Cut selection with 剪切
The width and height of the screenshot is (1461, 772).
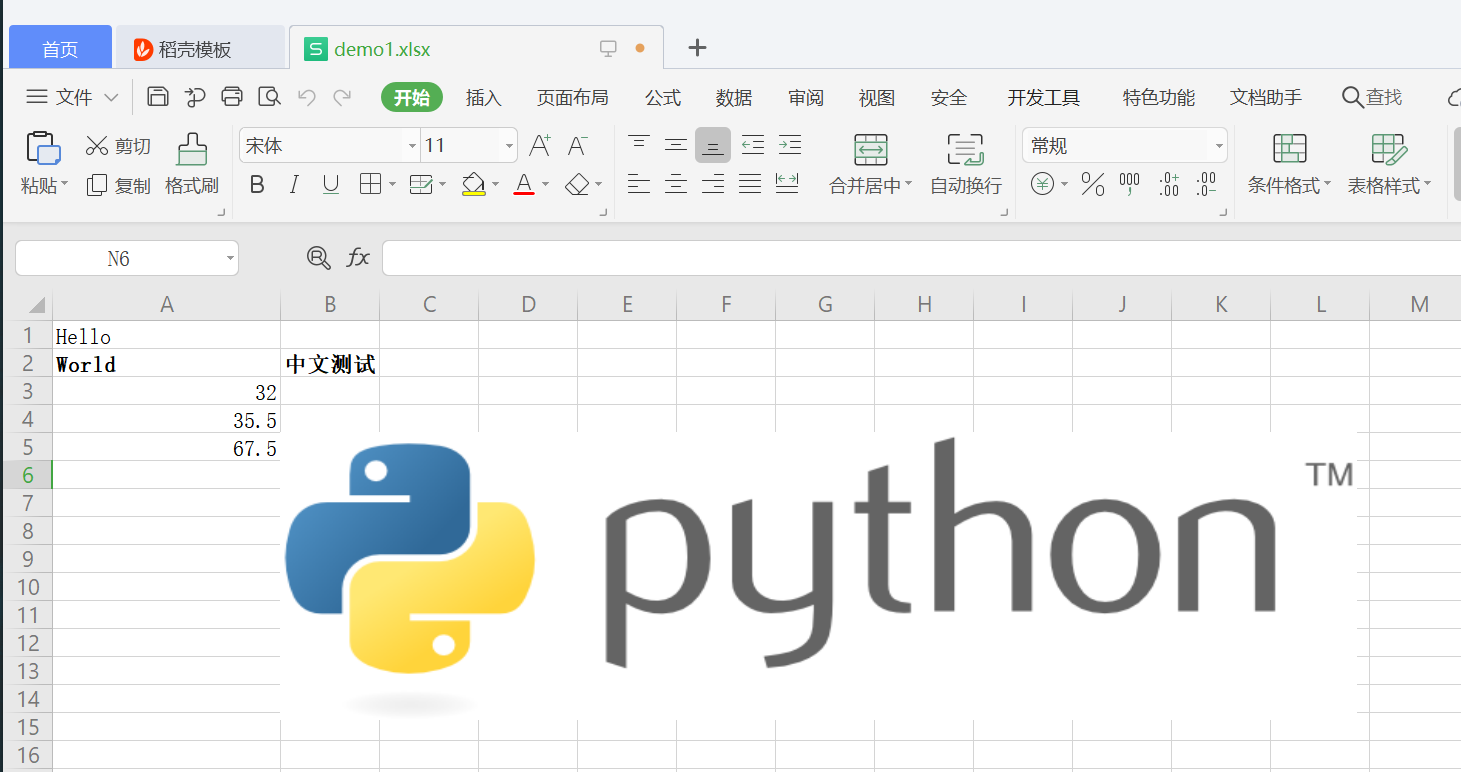point(118,147)
